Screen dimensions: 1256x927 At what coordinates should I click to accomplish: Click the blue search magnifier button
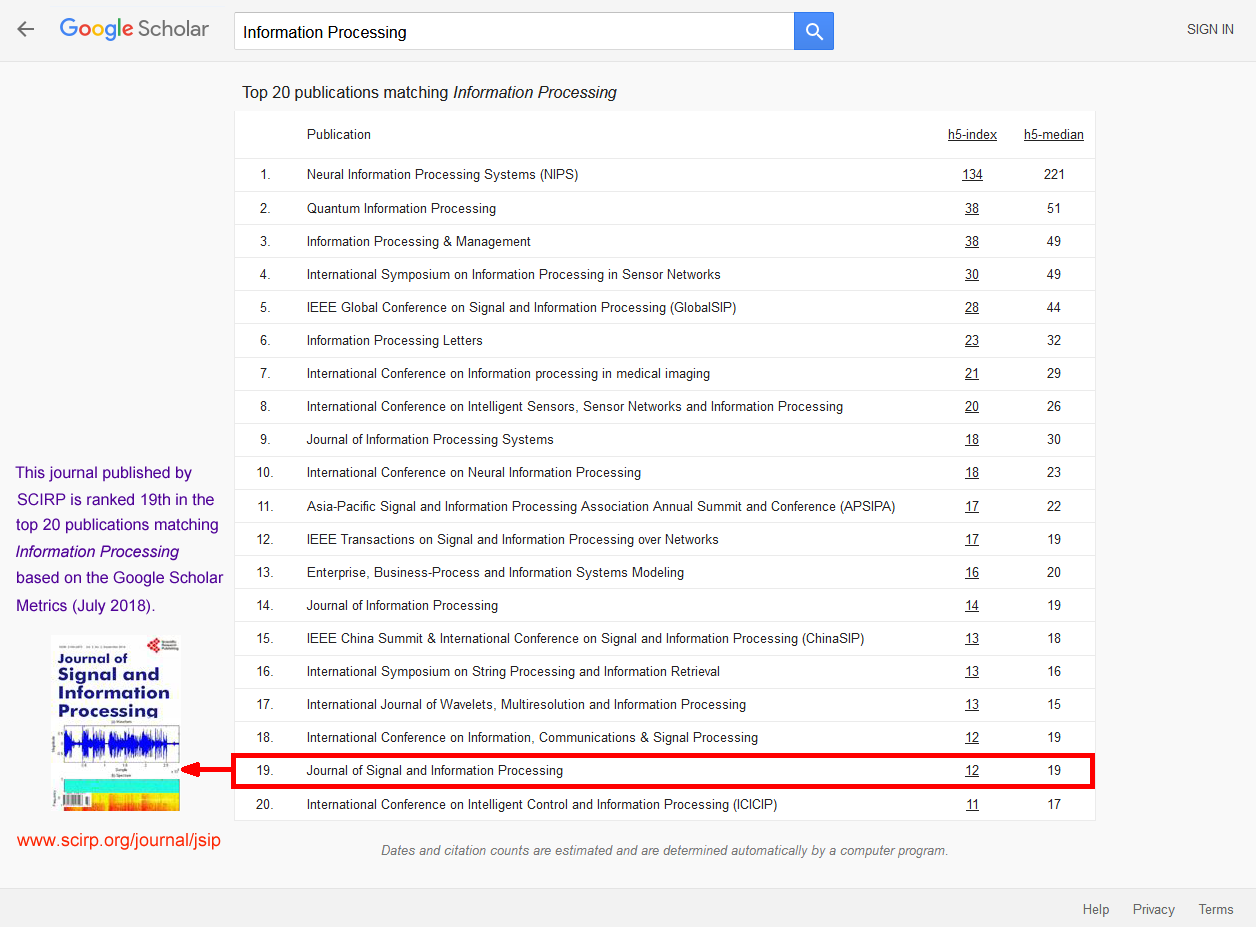(814, 32)
